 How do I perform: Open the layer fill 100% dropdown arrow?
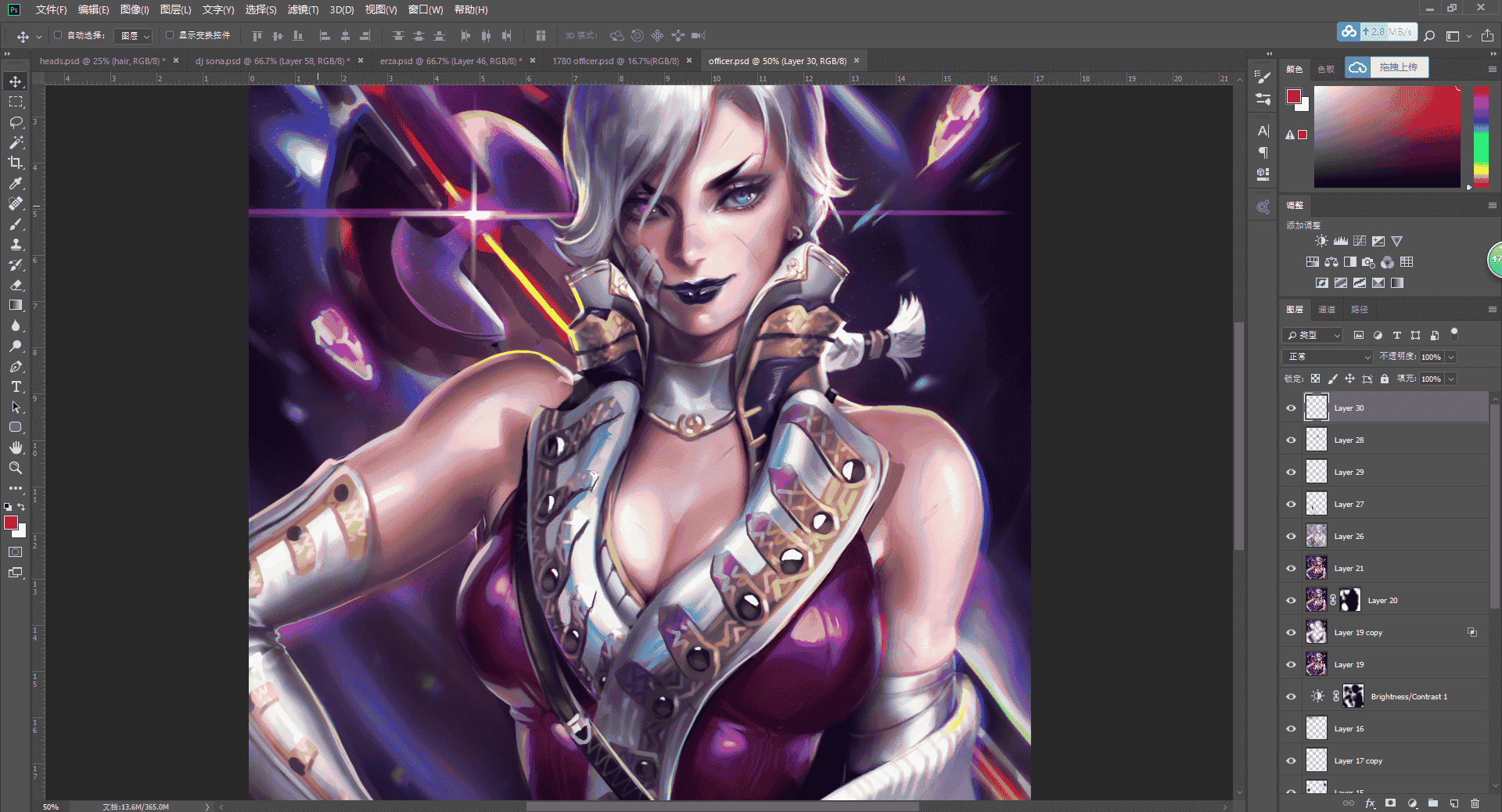1451,379
